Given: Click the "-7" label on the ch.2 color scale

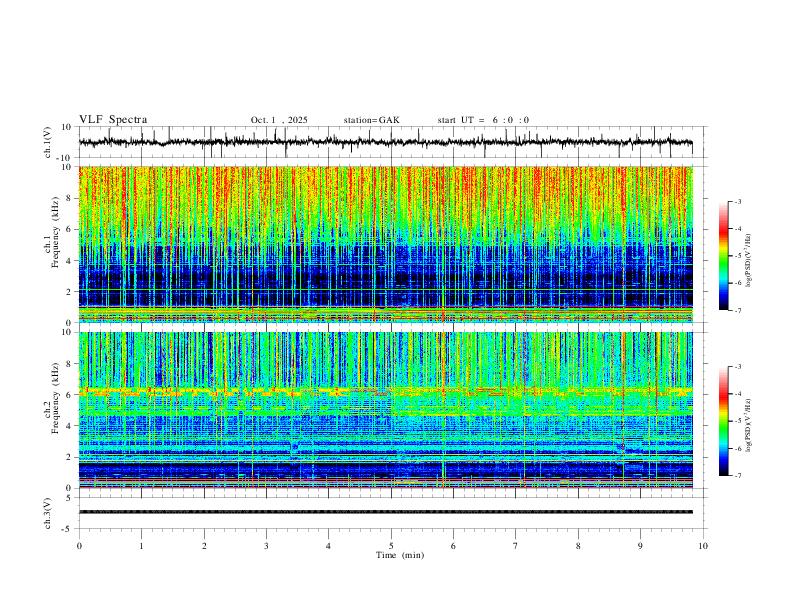Looking at the screenshot, I should point(737,476).
